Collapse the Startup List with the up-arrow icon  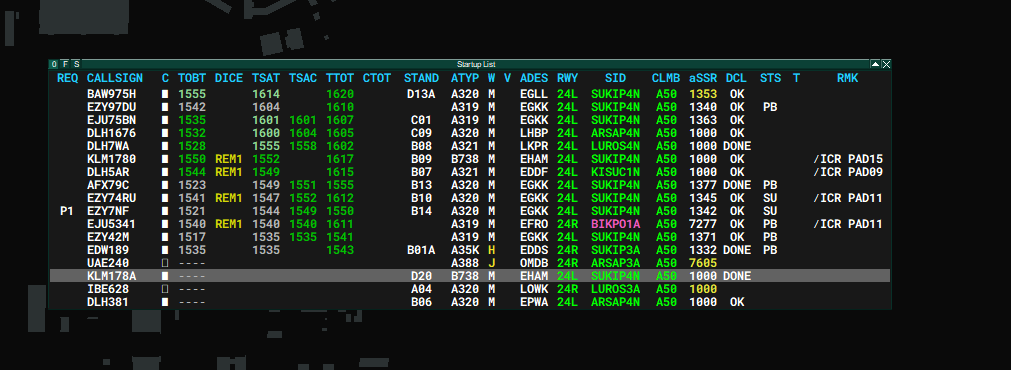[875, 64]
